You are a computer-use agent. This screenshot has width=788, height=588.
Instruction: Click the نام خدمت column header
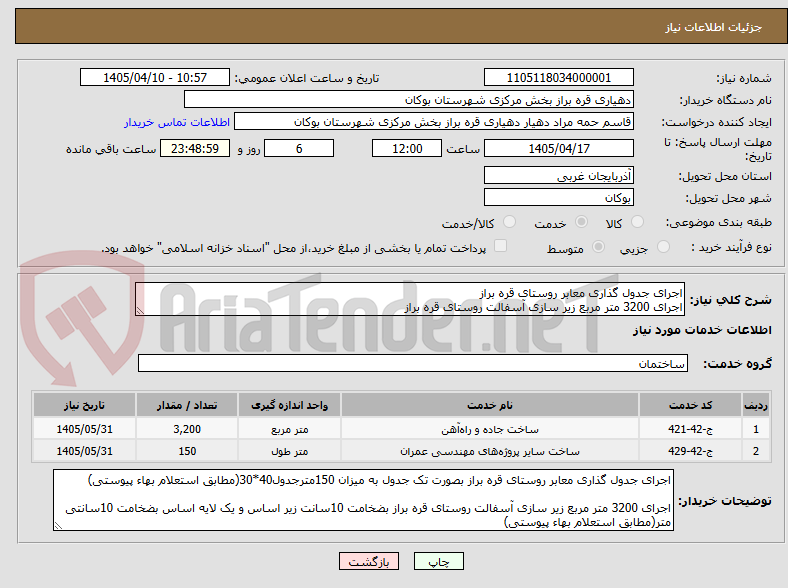pyautogui.click(x=489, y=405)
